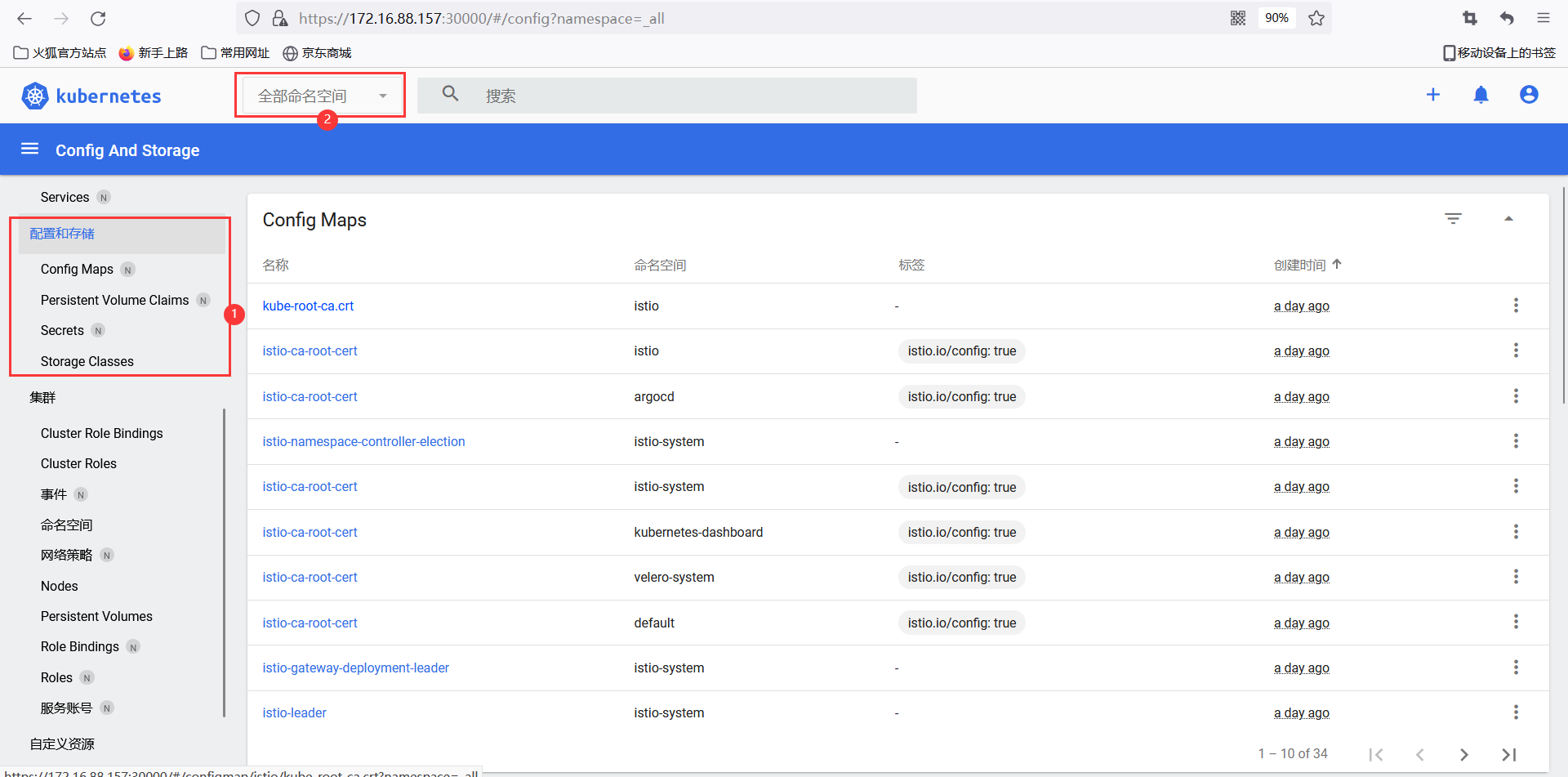Screen dimensions: 1568x777
Task: Go to next page of results
Action: [x=1464, y=754]
